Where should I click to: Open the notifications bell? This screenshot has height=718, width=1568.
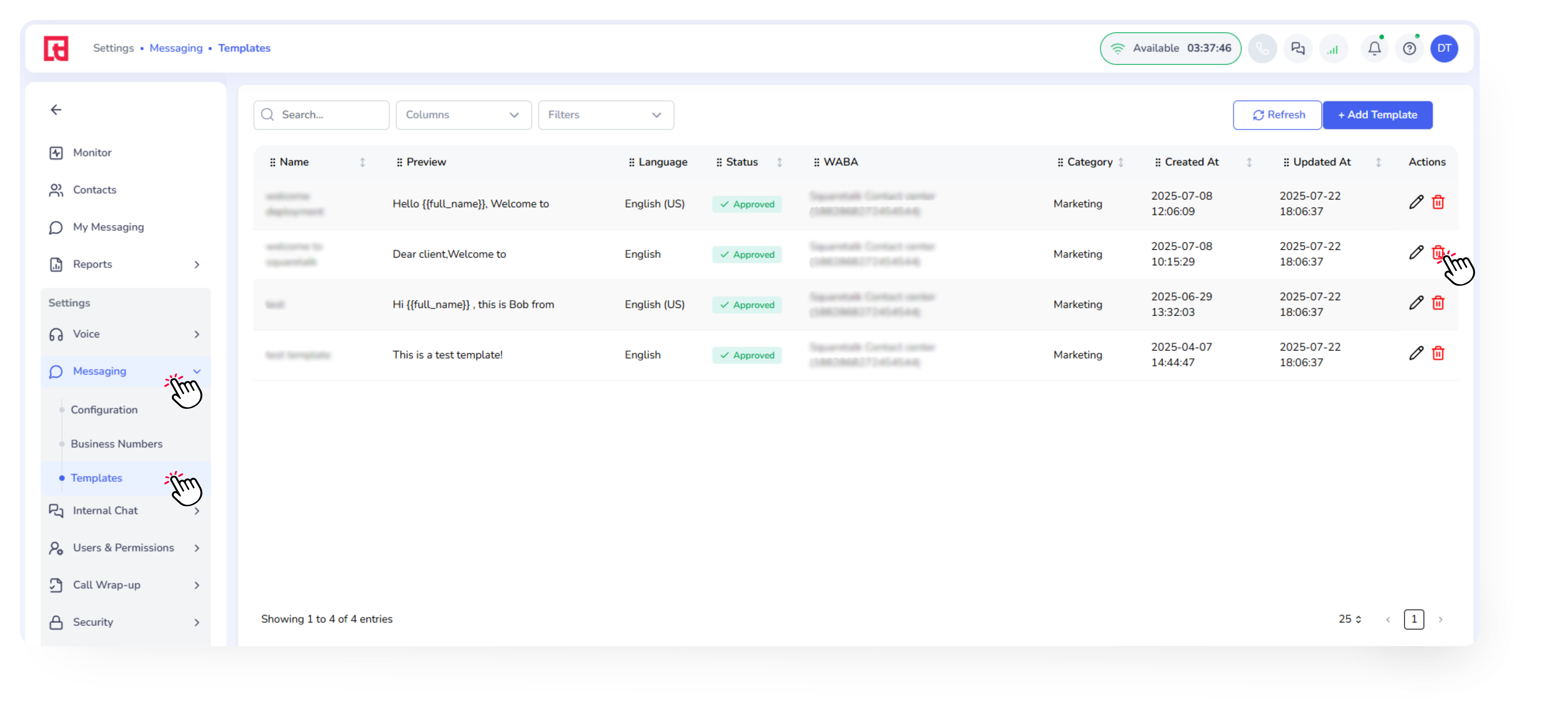pos(1374,48)
